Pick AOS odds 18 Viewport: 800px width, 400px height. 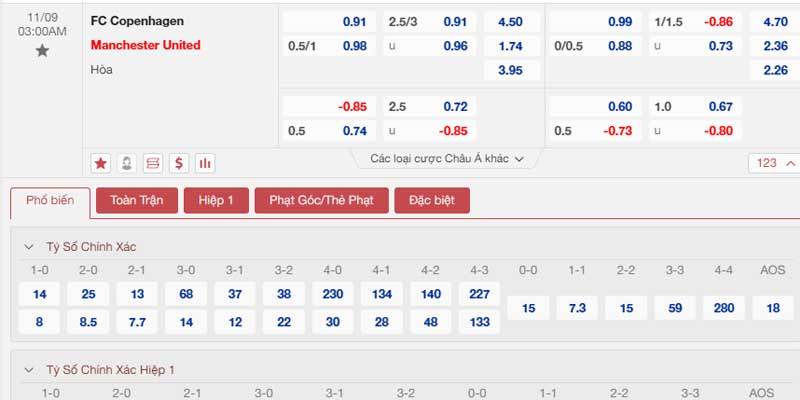point(773,308)
